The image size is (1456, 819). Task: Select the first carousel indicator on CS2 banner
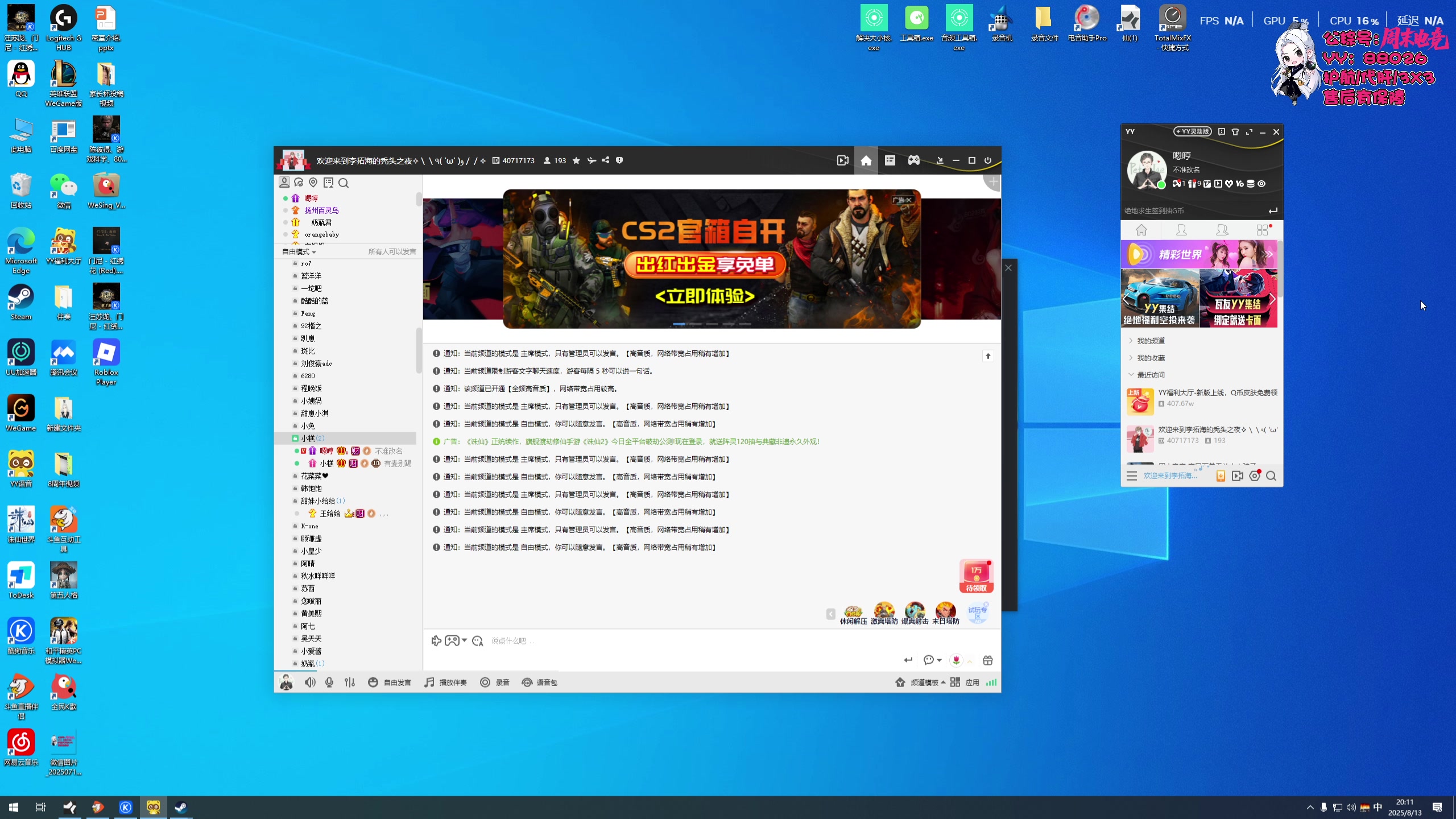(679, 324)
